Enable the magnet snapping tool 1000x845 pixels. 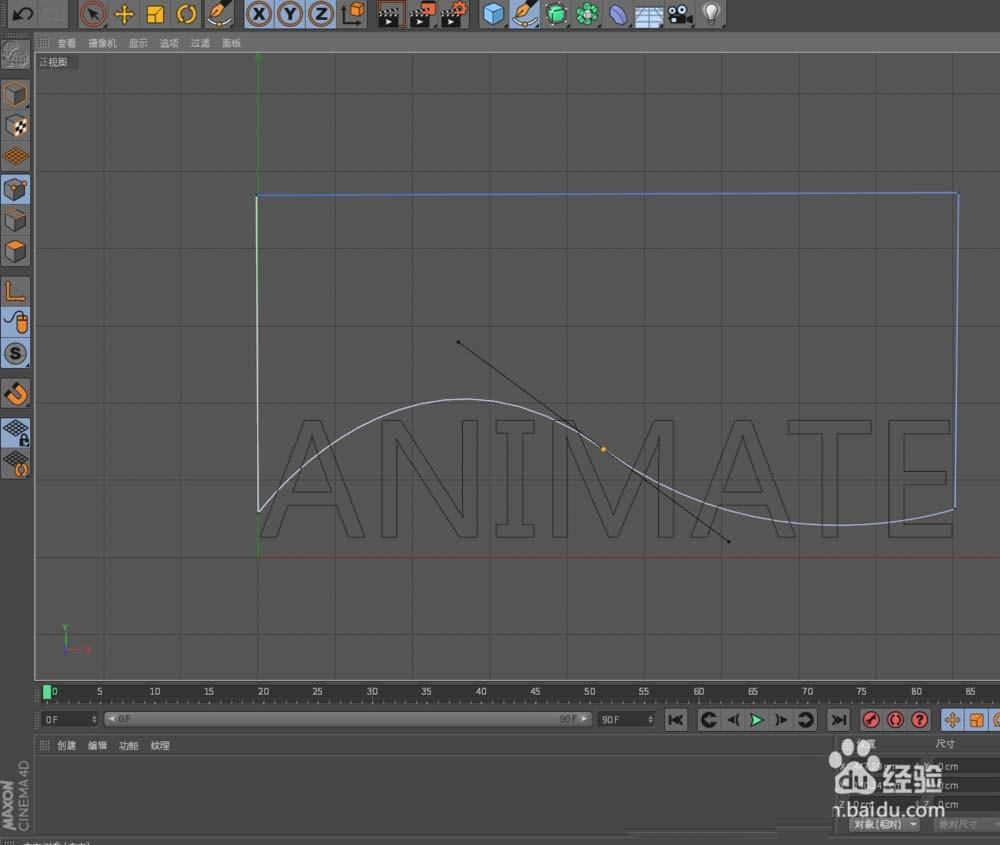coord(16,393)
